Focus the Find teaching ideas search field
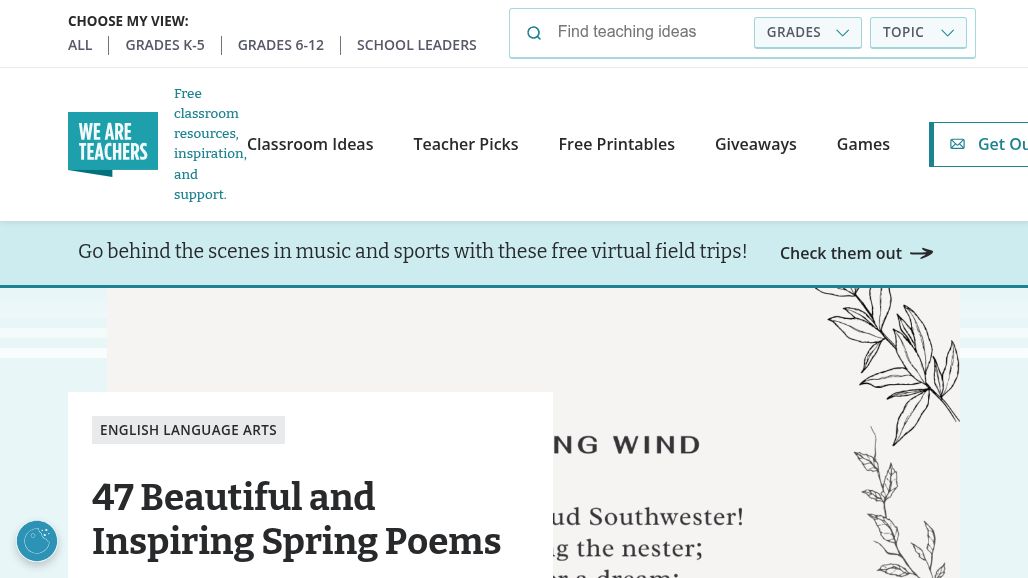The height and width of the screenshot is (578, 1028). tap(650, 32)
